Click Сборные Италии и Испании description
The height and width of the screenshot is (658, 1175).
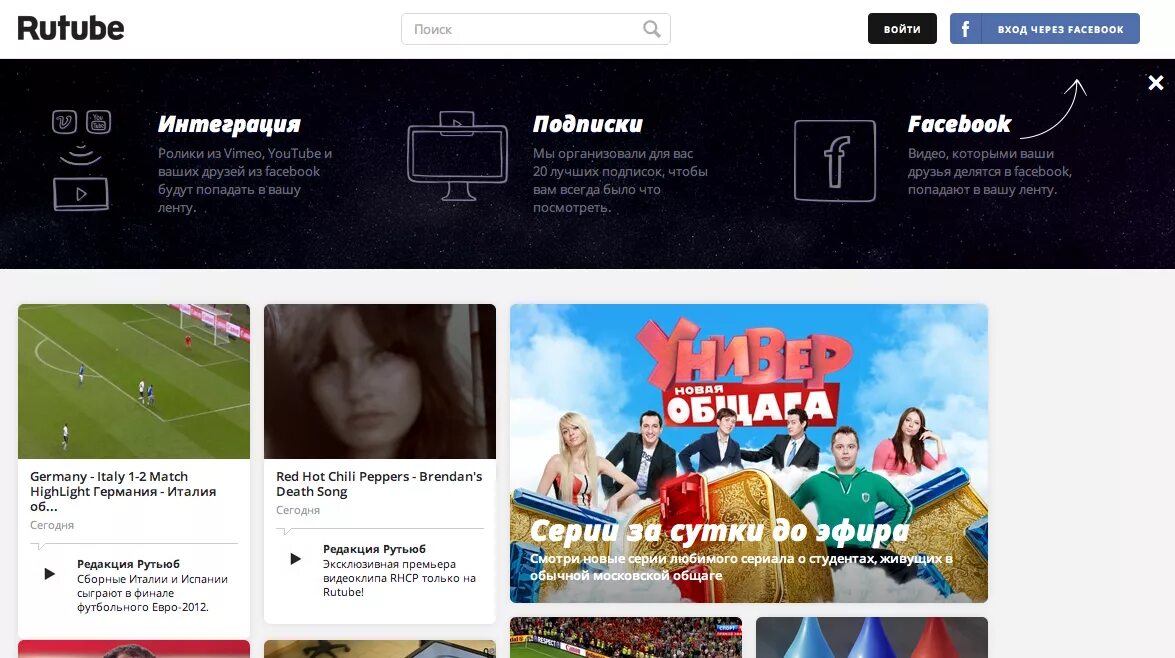point(152,593)
